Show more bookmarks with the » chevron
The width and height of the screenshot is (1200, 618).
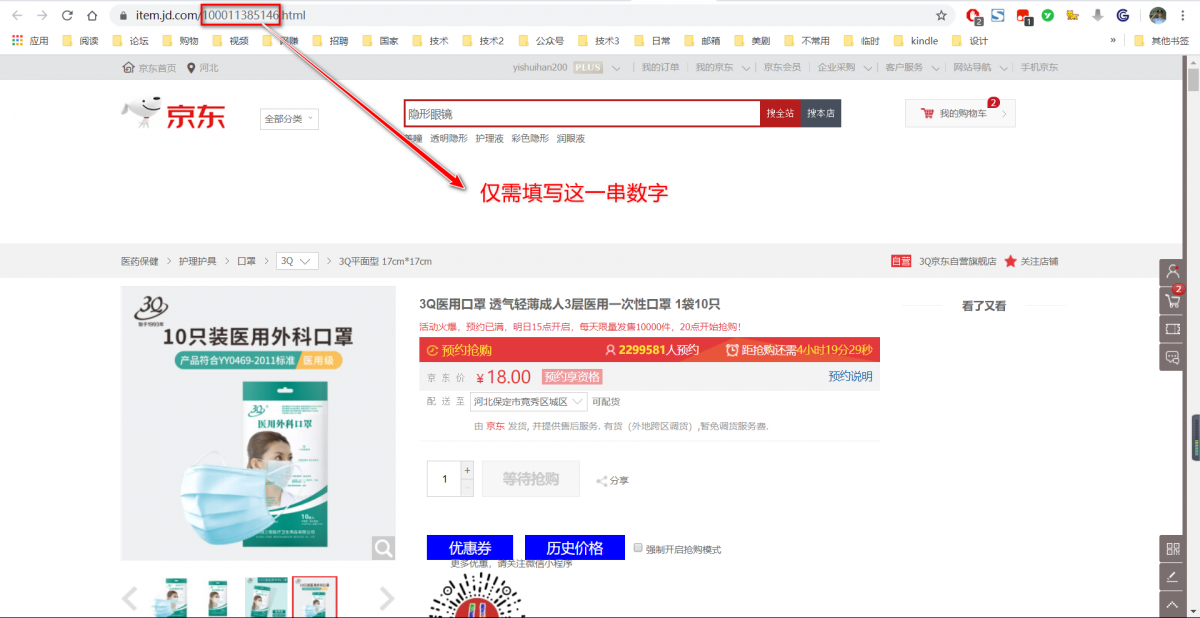(1113, 41)
